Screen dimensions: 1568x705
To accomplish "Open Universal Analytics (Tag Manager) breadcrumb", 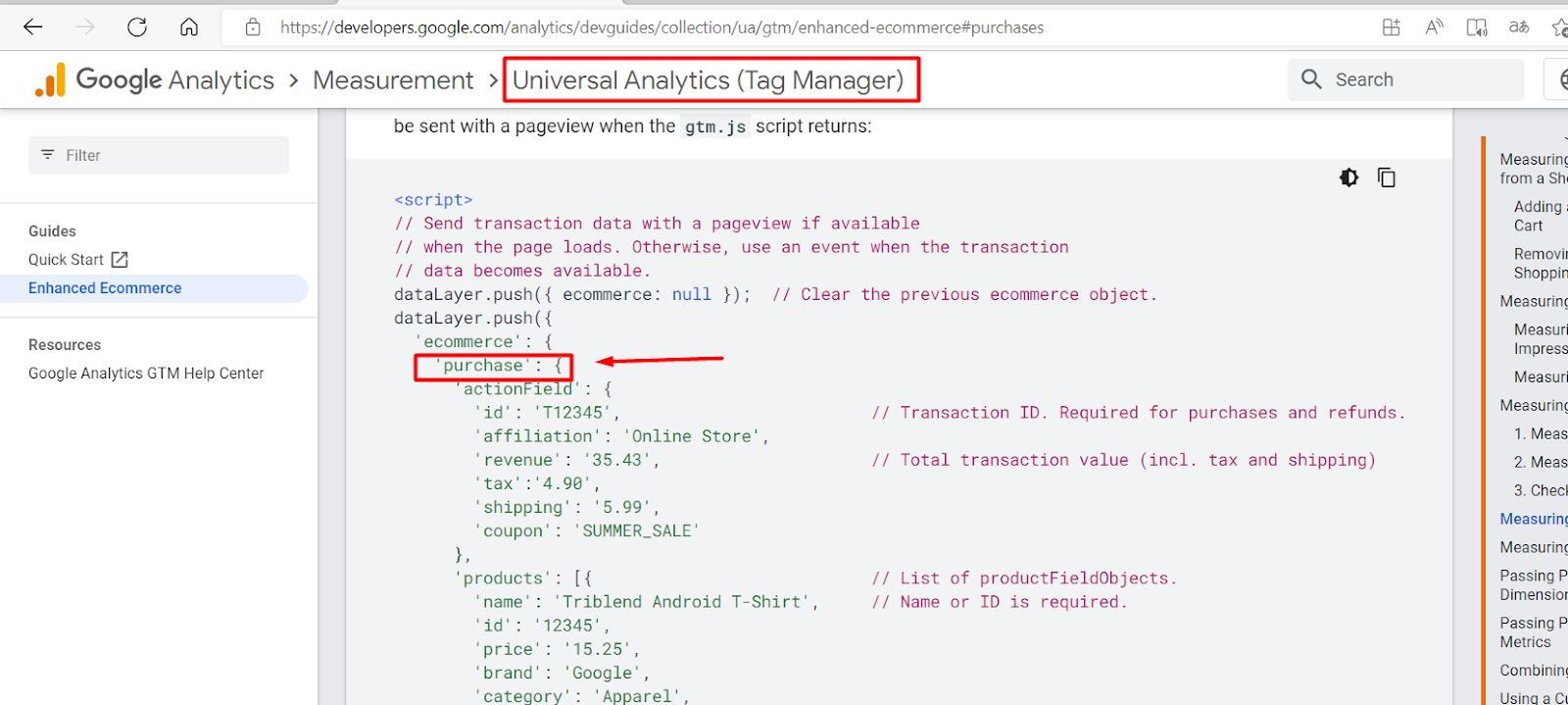I will [708, 80].
